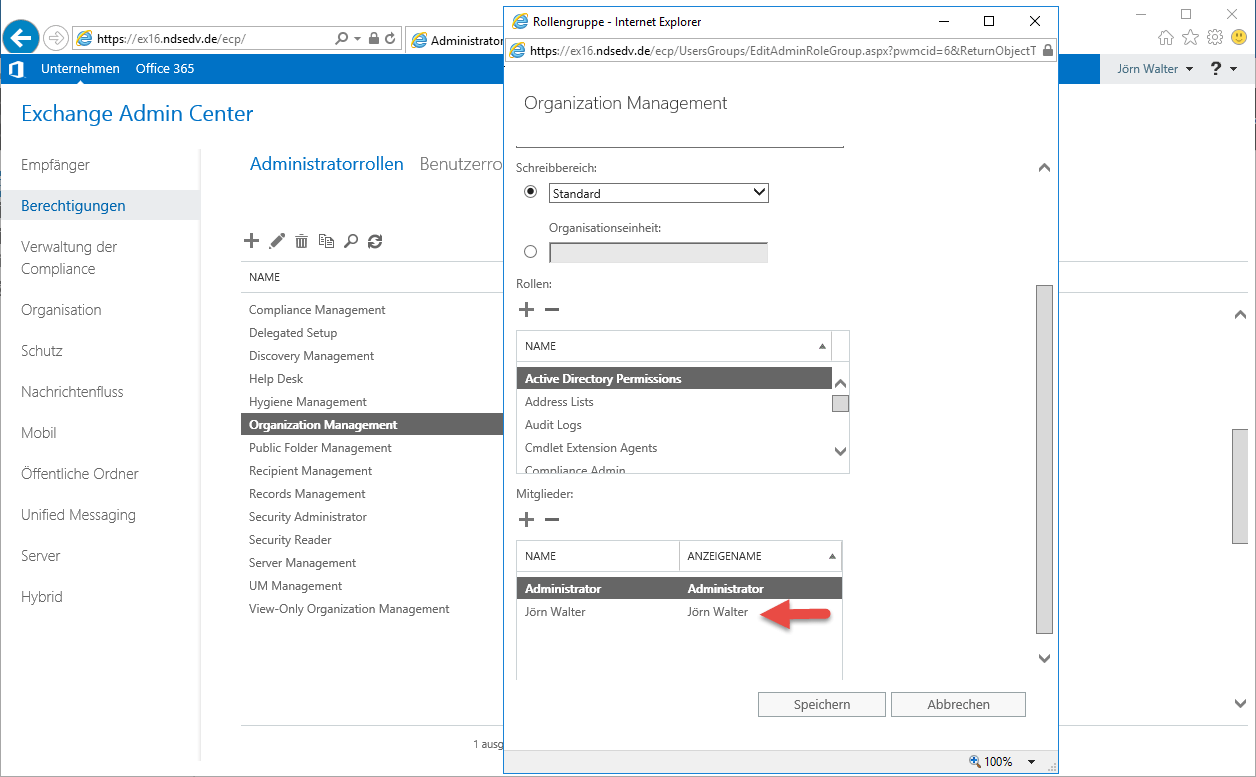Image resolution: width=1256 pixels, height=777 pixels.
Task: Click the add new role group plus icon
Action: [x=252, y=241]
